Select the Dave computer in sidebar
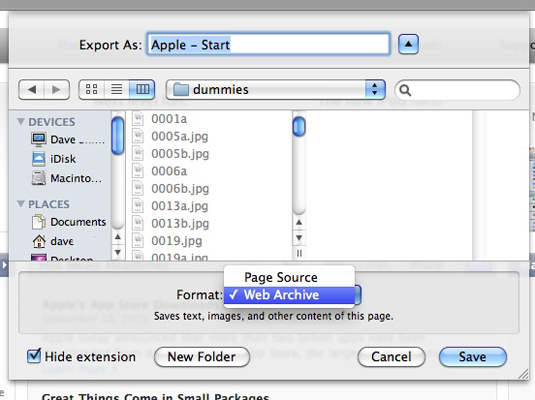 point(68,140)
